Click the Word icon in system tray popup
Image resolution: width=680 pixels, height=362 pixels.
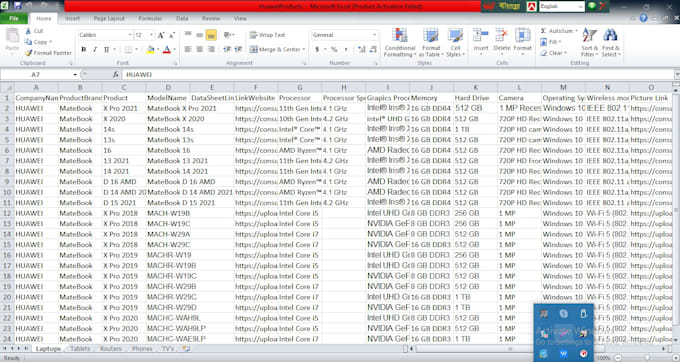pyautogui.click(x=563, y=354)
